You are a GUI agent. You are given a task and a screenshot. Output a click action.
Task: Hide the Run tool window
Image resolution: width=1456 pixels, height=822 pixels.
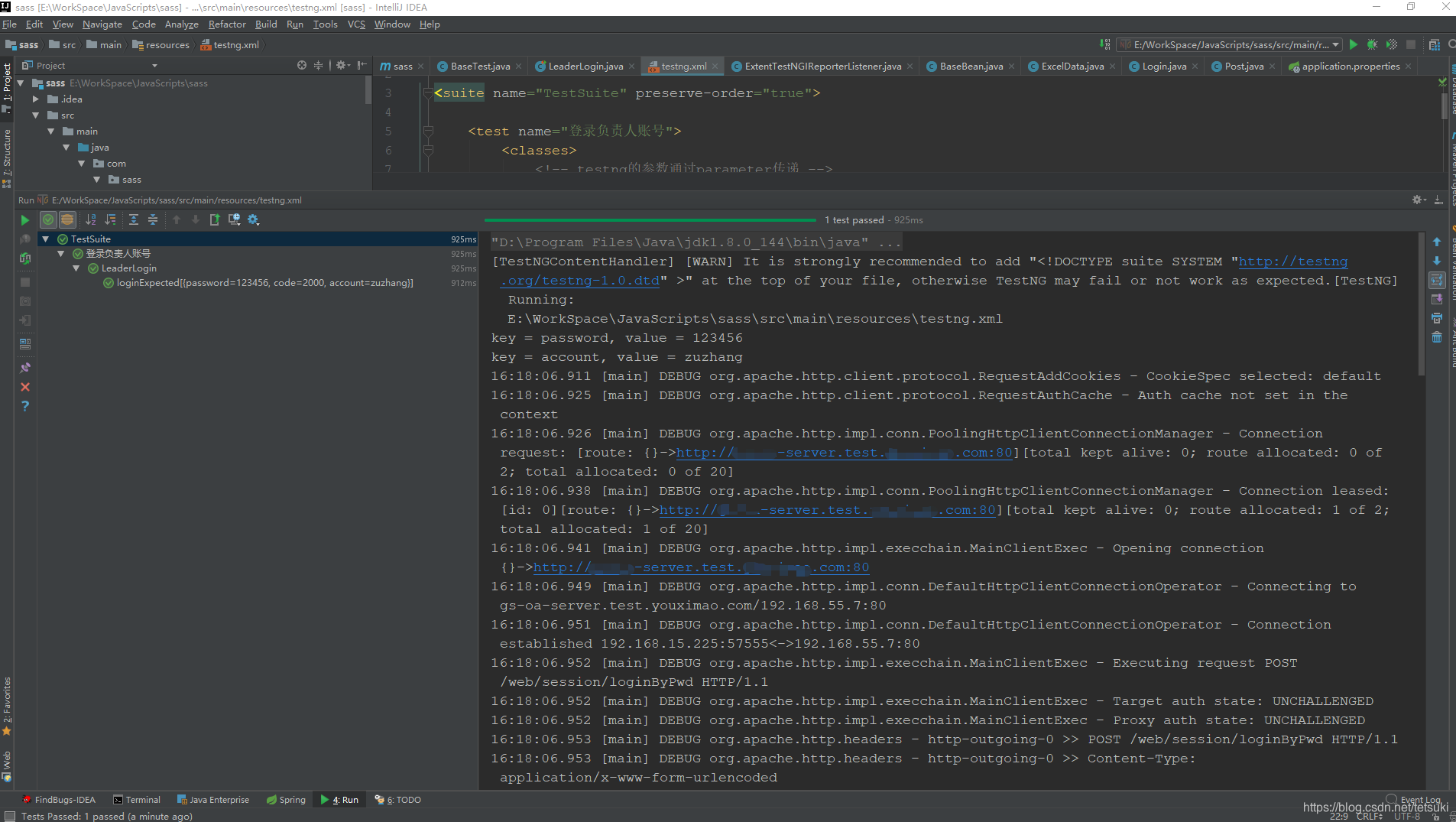click(1438, 200)
